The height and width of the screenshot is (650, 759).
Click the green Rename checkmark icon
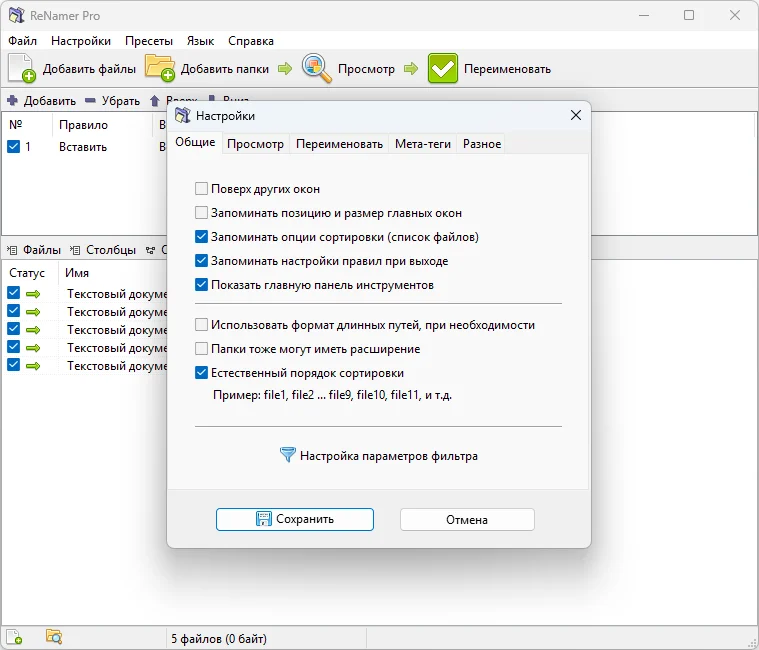point(442,68)
